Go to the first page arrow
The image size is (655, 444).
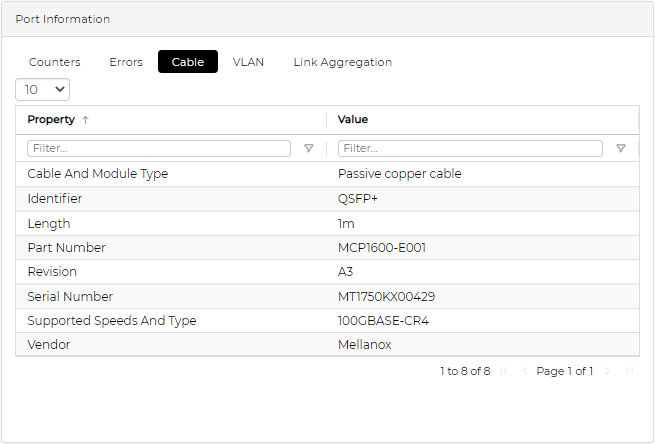click(504, 371)
